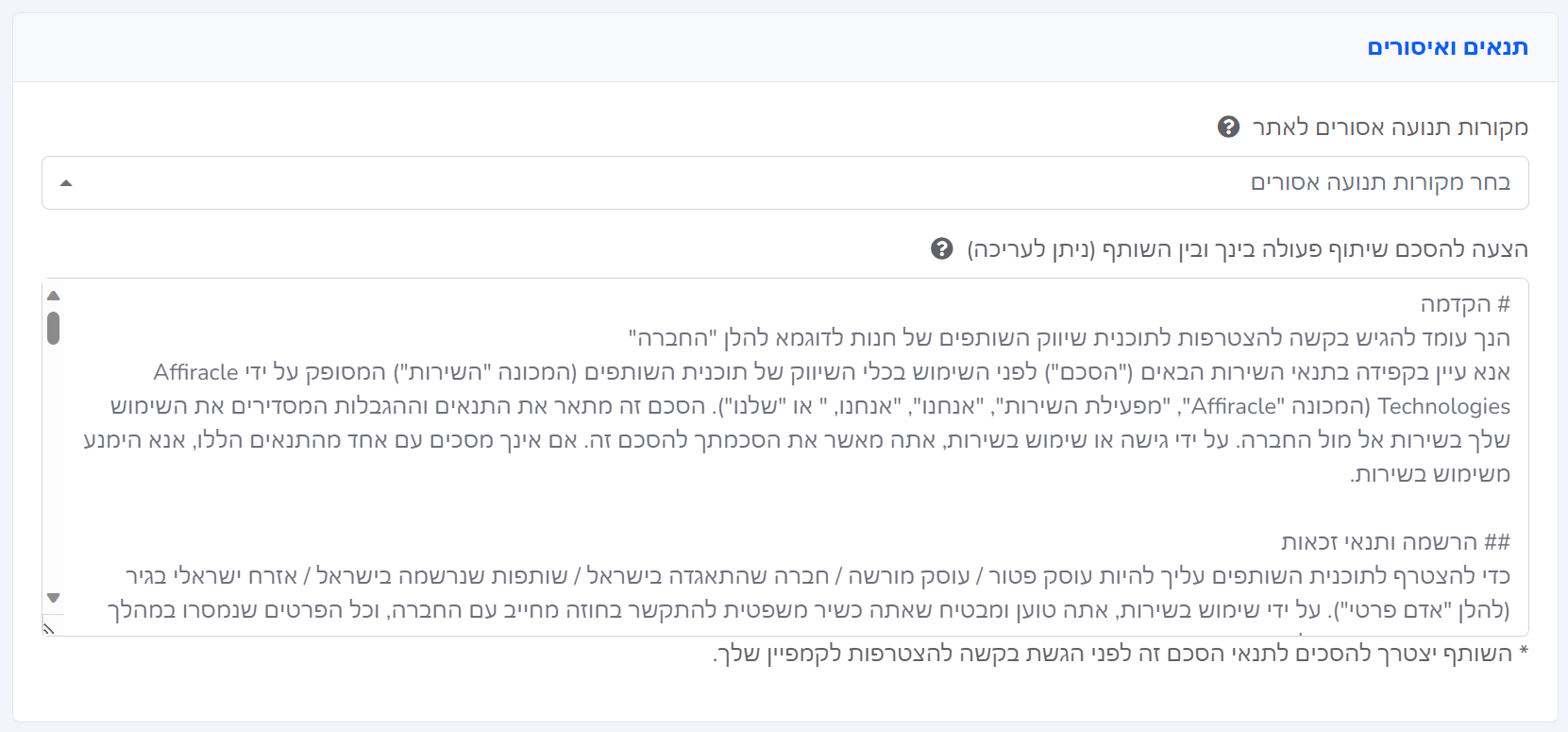Click the up arrow of the agreement text scrollbar
The width and height of the screenshot is (1568, 732).
click(x=54, y=296)
